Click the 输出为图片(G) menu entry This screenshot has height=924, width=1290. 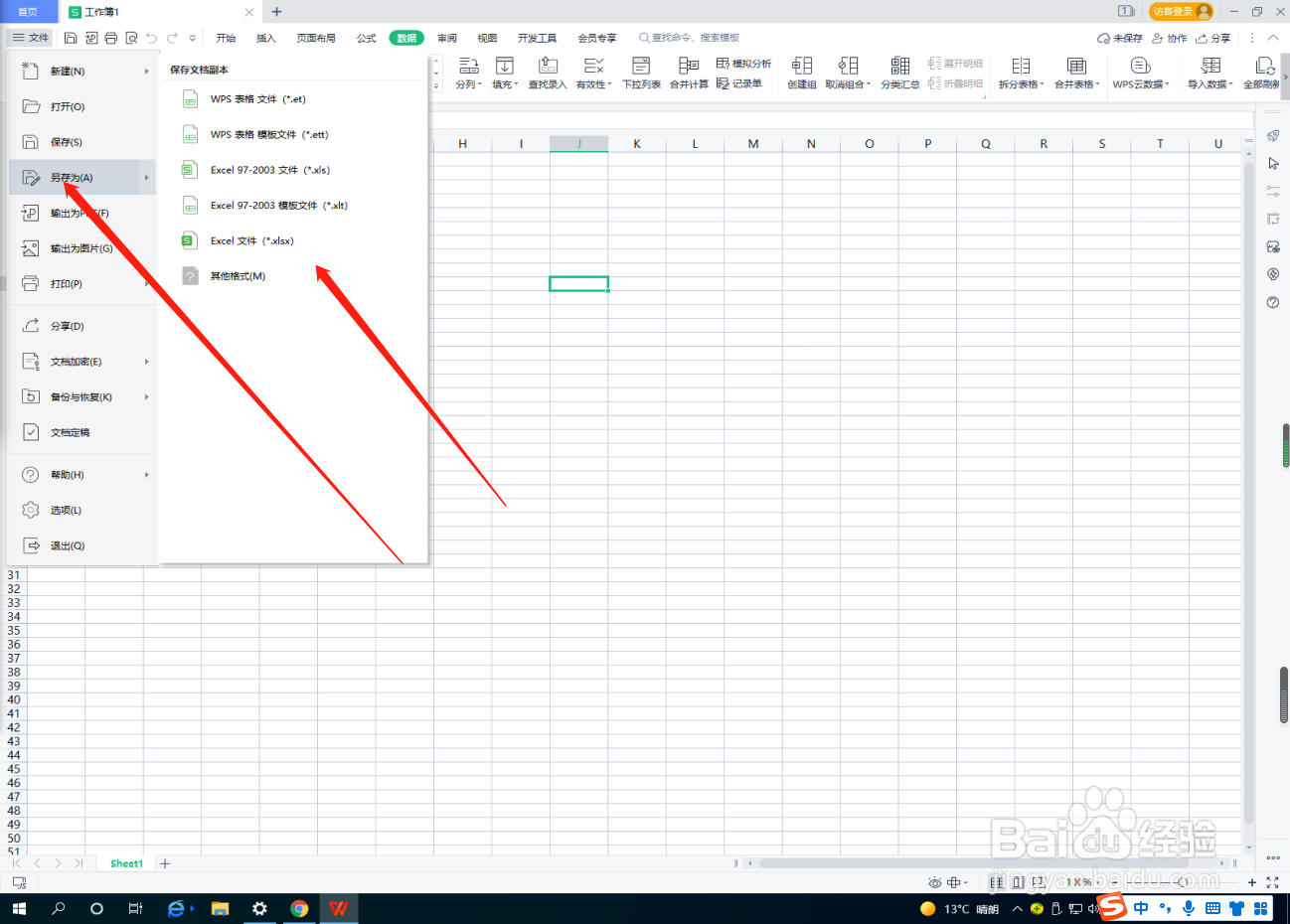(82, 248)
